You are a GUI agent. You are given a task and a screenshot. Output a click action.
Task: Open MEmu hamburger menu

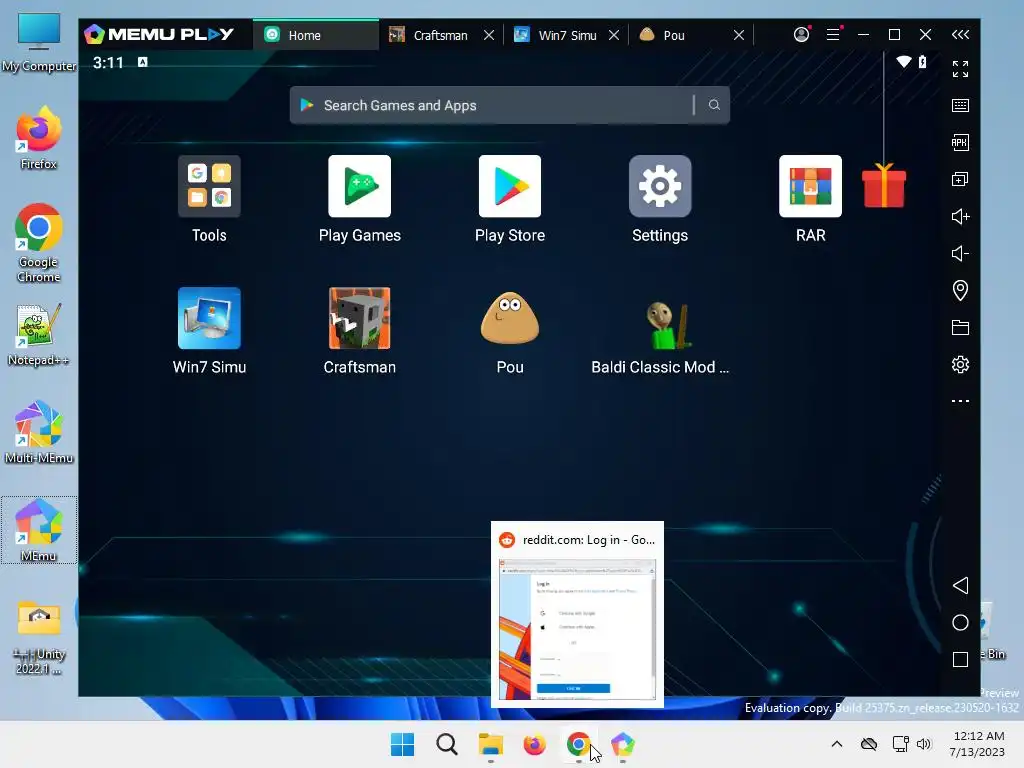pos(833,35)
